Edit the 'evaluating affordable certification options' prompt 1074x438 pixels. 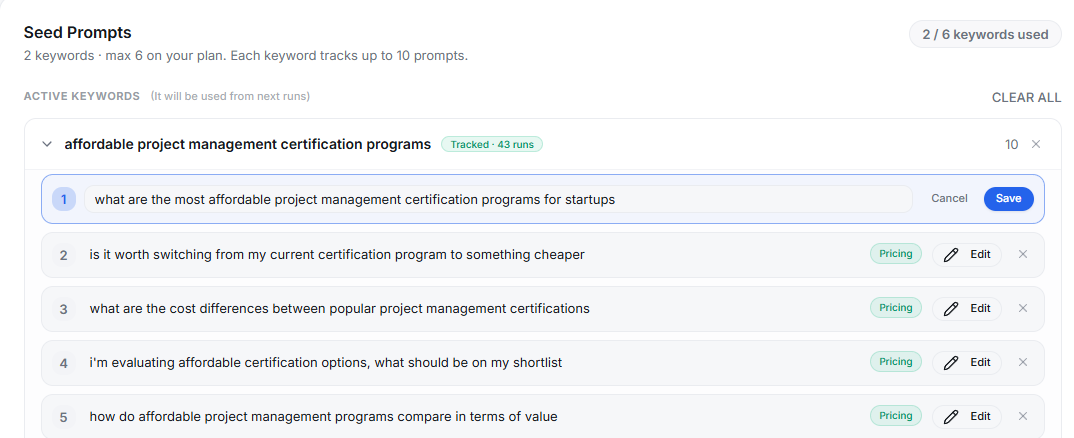tap(966, 363)
